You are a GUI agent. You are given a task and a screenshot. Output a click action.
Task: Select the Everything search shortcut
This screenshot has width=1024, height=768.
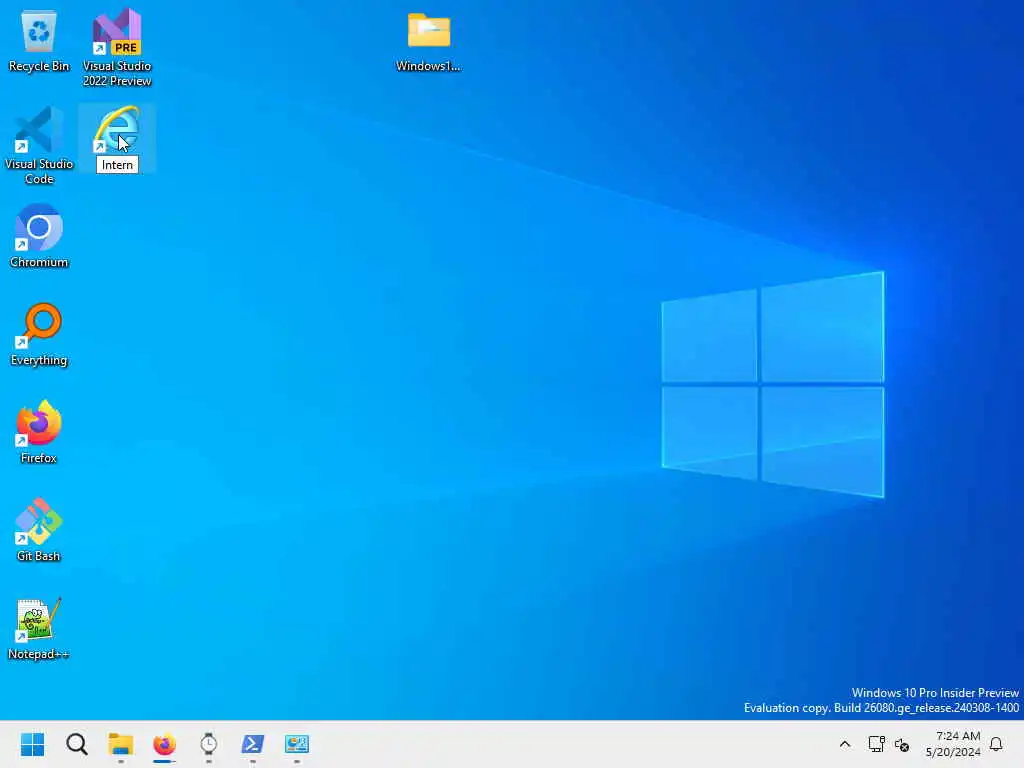pyautogui.click(x=39, y=334)
